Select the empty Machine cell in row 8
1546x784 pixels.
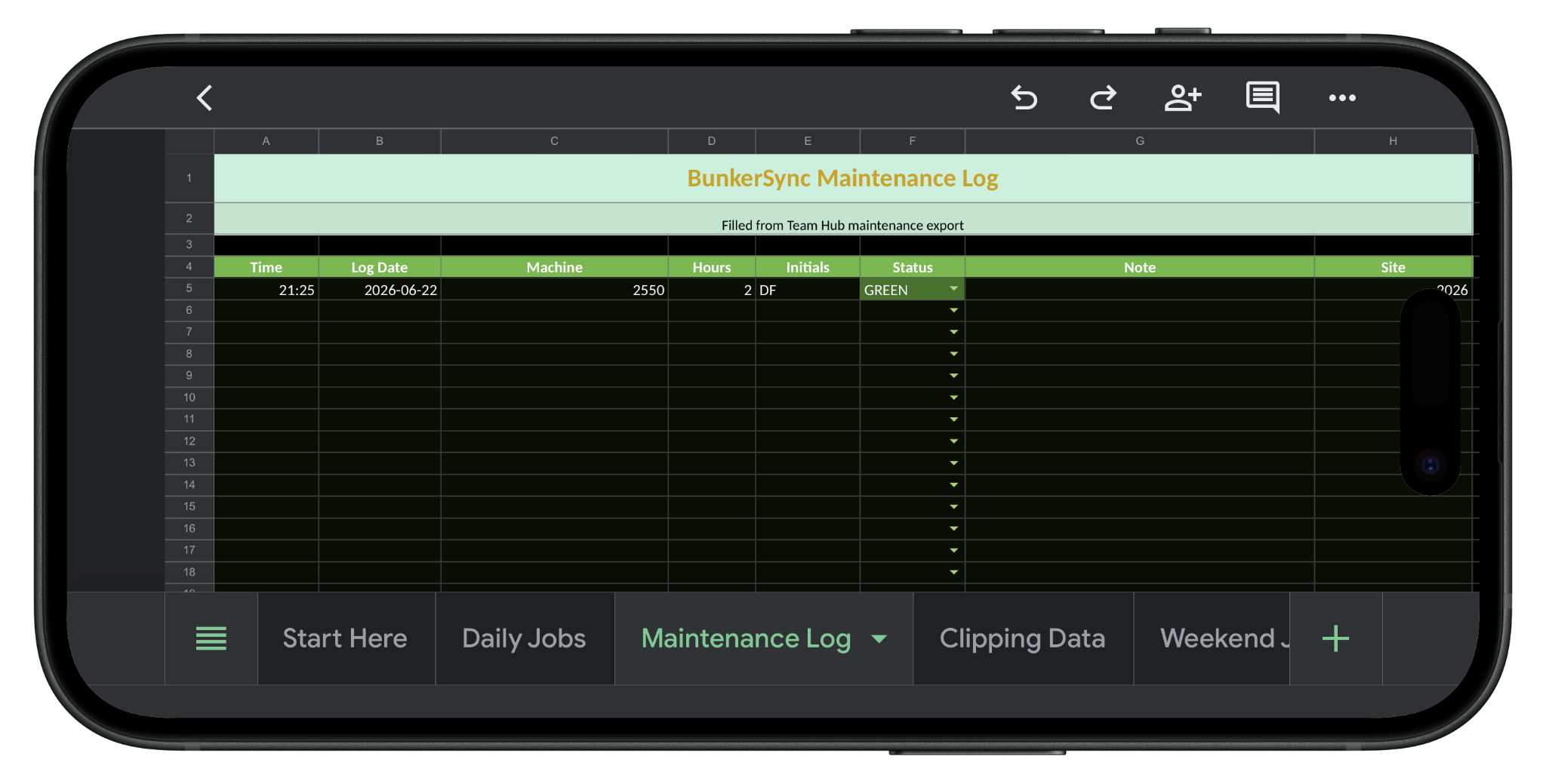[554, 355]
